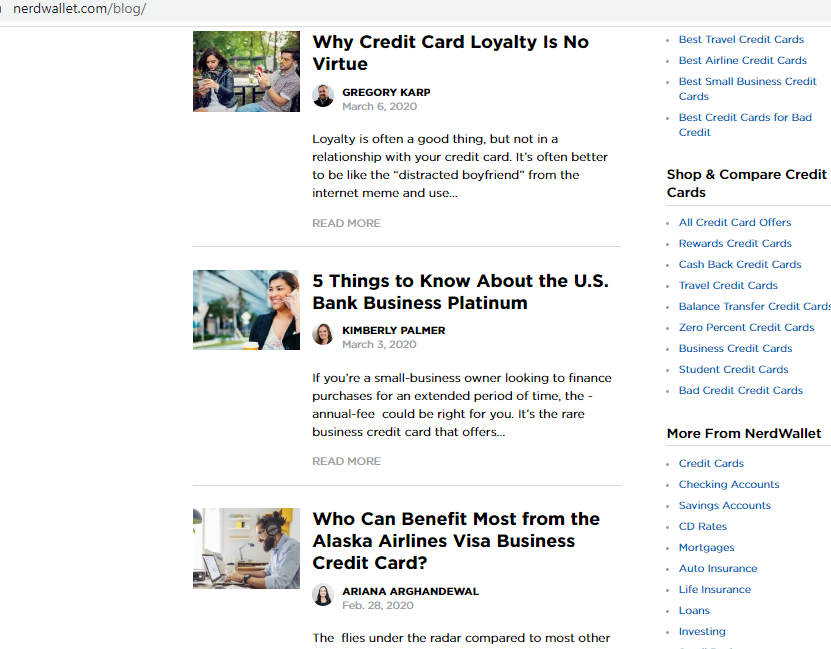This screenshot has width=831, height=649.
Task: Open Cash Back Credit Cards link
Action: (740, 264)
